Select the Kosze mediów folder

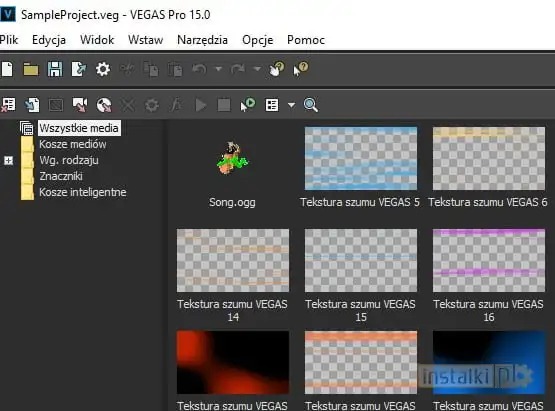pos(73,144)
